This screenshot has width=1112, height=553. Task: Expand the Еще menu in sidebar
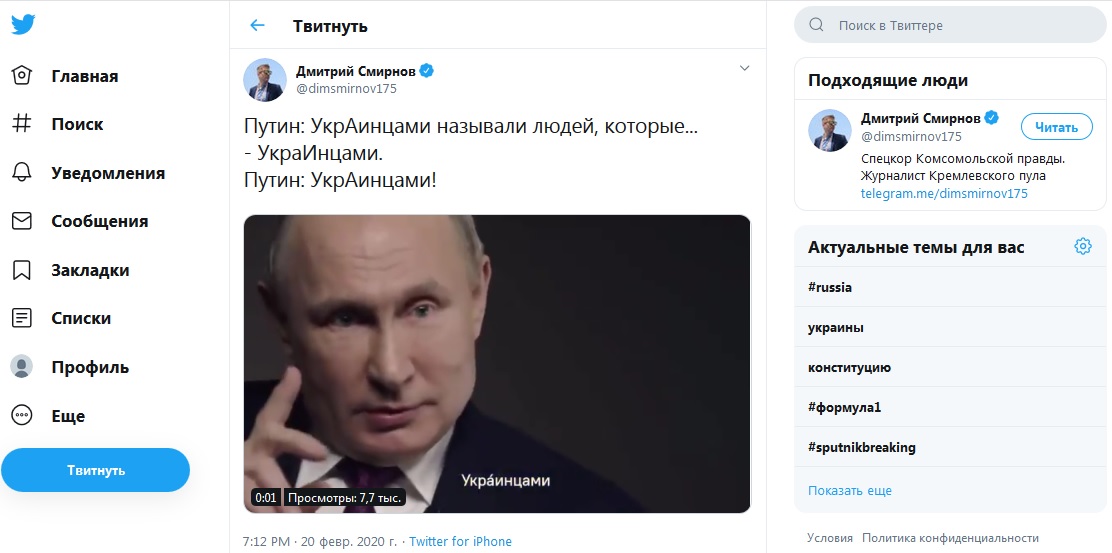coord(22,415)
